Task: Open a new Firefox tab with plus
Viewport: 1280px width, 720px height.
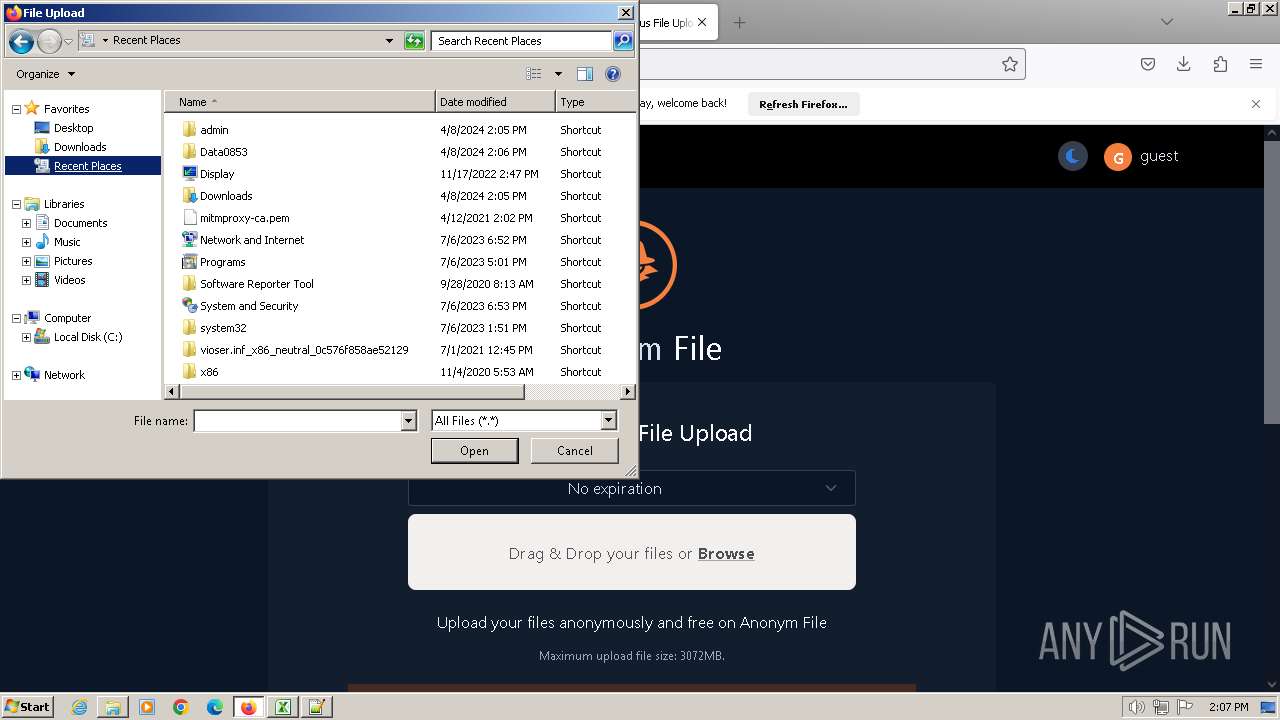Action: click(739, 22)
